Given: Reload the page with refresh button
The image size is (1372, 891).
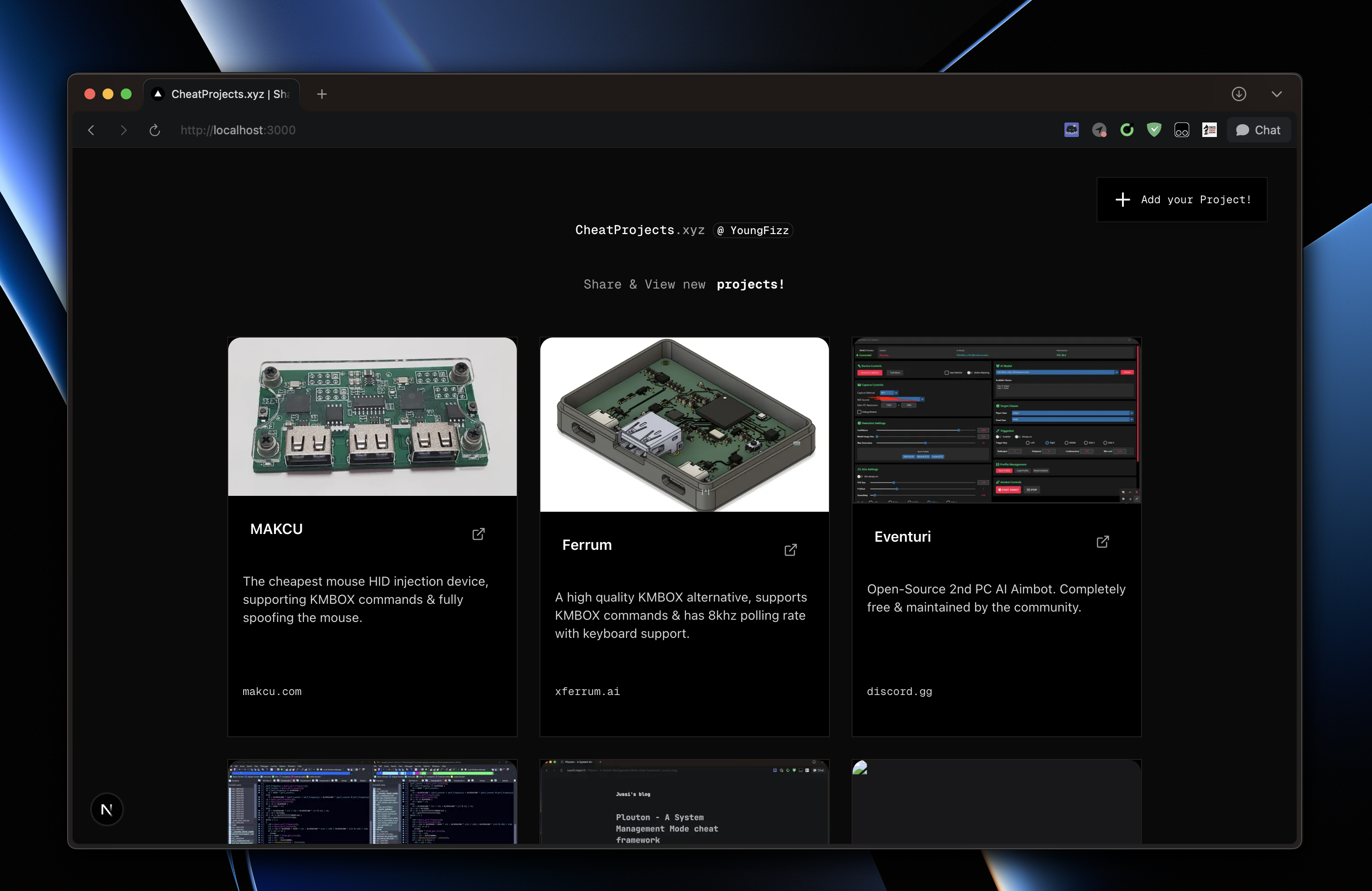Looking at the screenshot, I should click(x=155, y=130).
